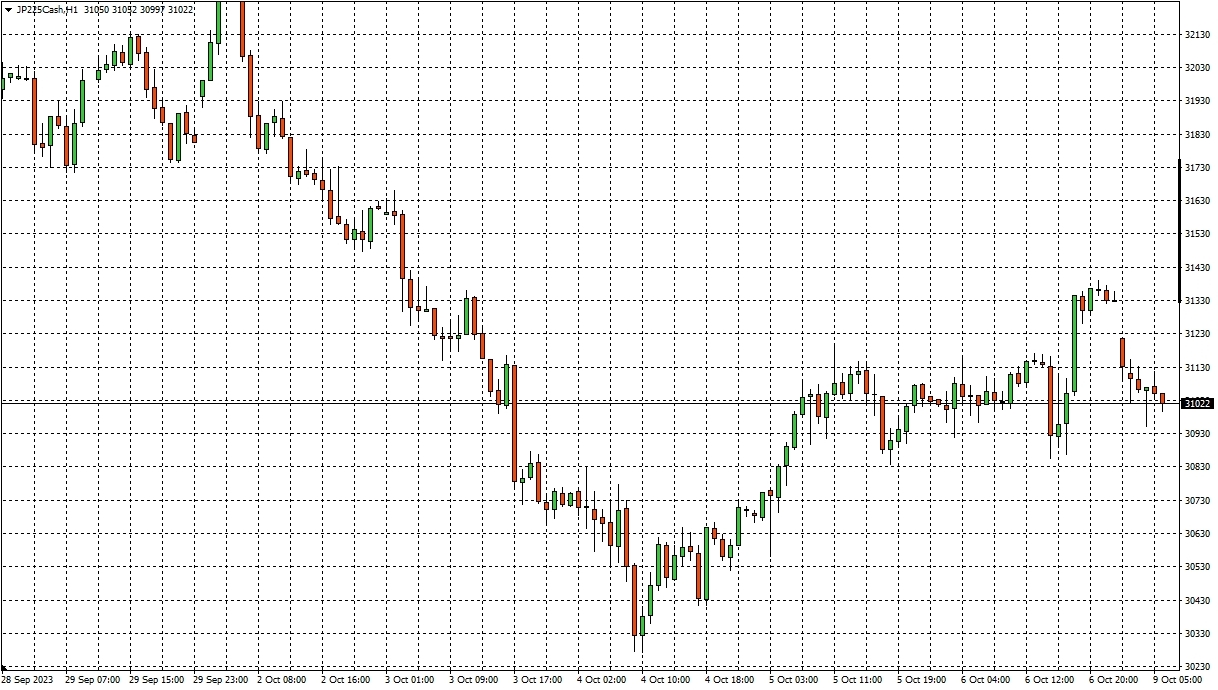
Task: Click the 30230 price axis label
Action: click(x=1197, y=667)
